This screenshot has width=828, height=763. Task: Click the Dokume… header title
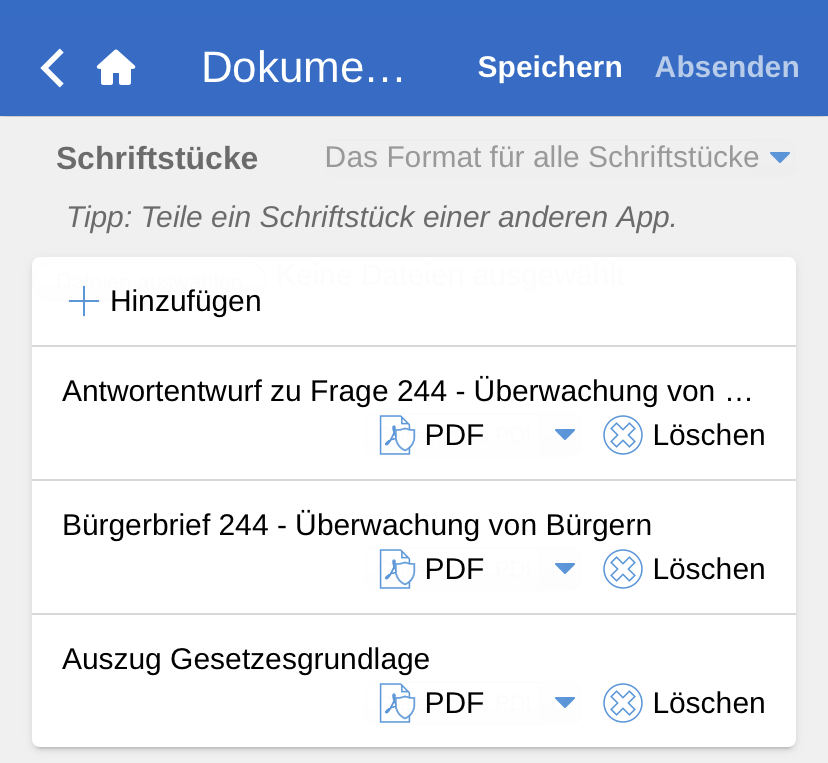tap(303, 68)
